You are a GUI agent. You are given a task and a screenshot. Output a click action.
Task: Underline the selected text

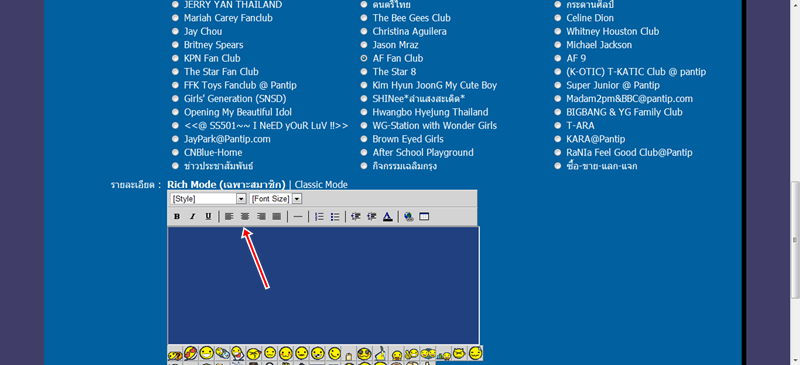(208, 216)
